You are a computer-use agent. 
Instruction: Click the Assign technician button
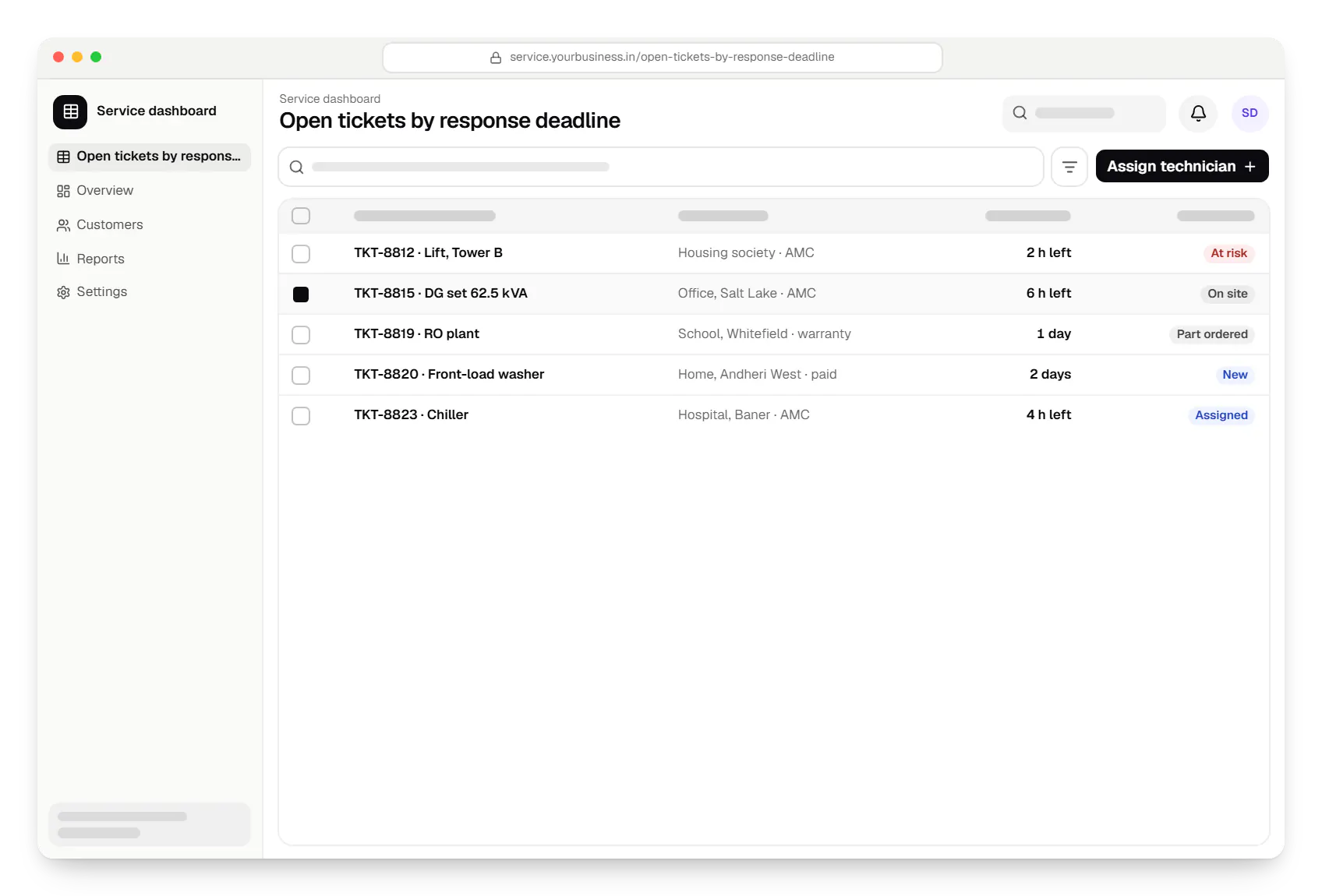(x=1182, y=167)
